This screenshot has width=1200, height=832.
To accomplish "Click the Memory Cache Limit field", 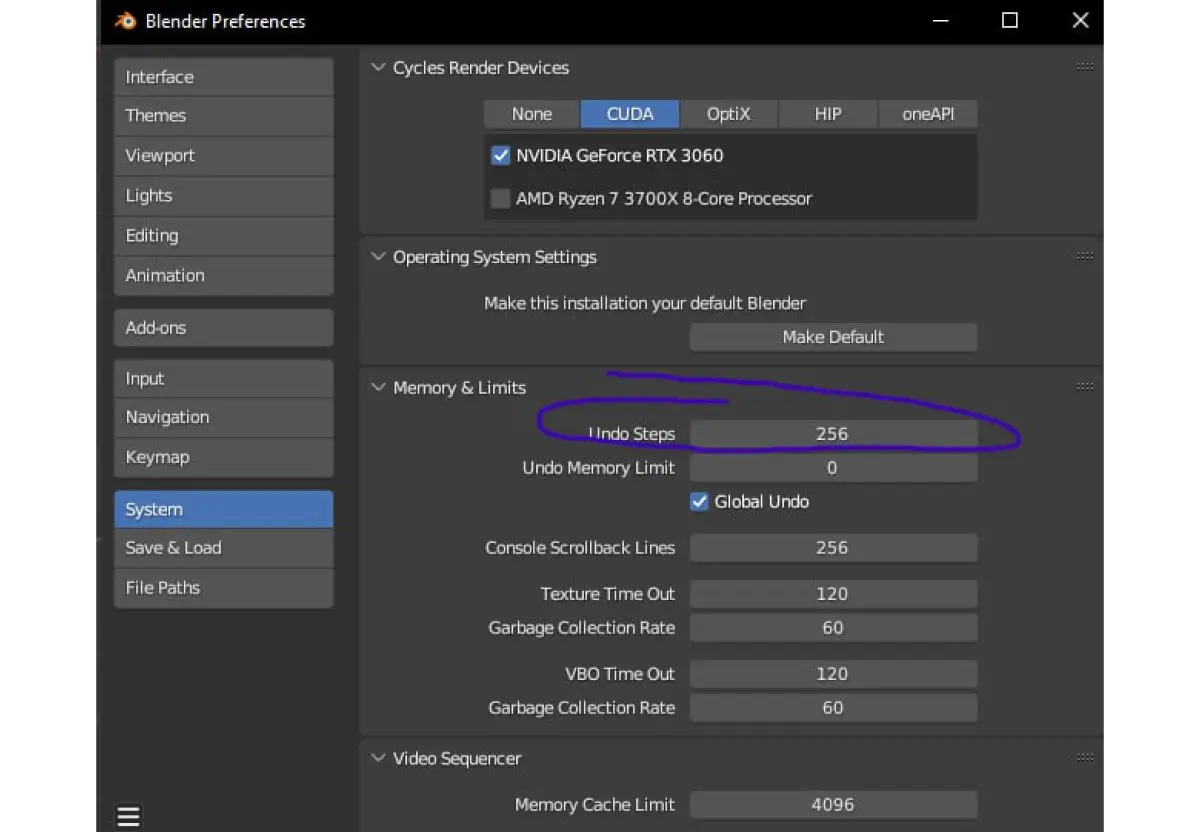I will [833, 805].
